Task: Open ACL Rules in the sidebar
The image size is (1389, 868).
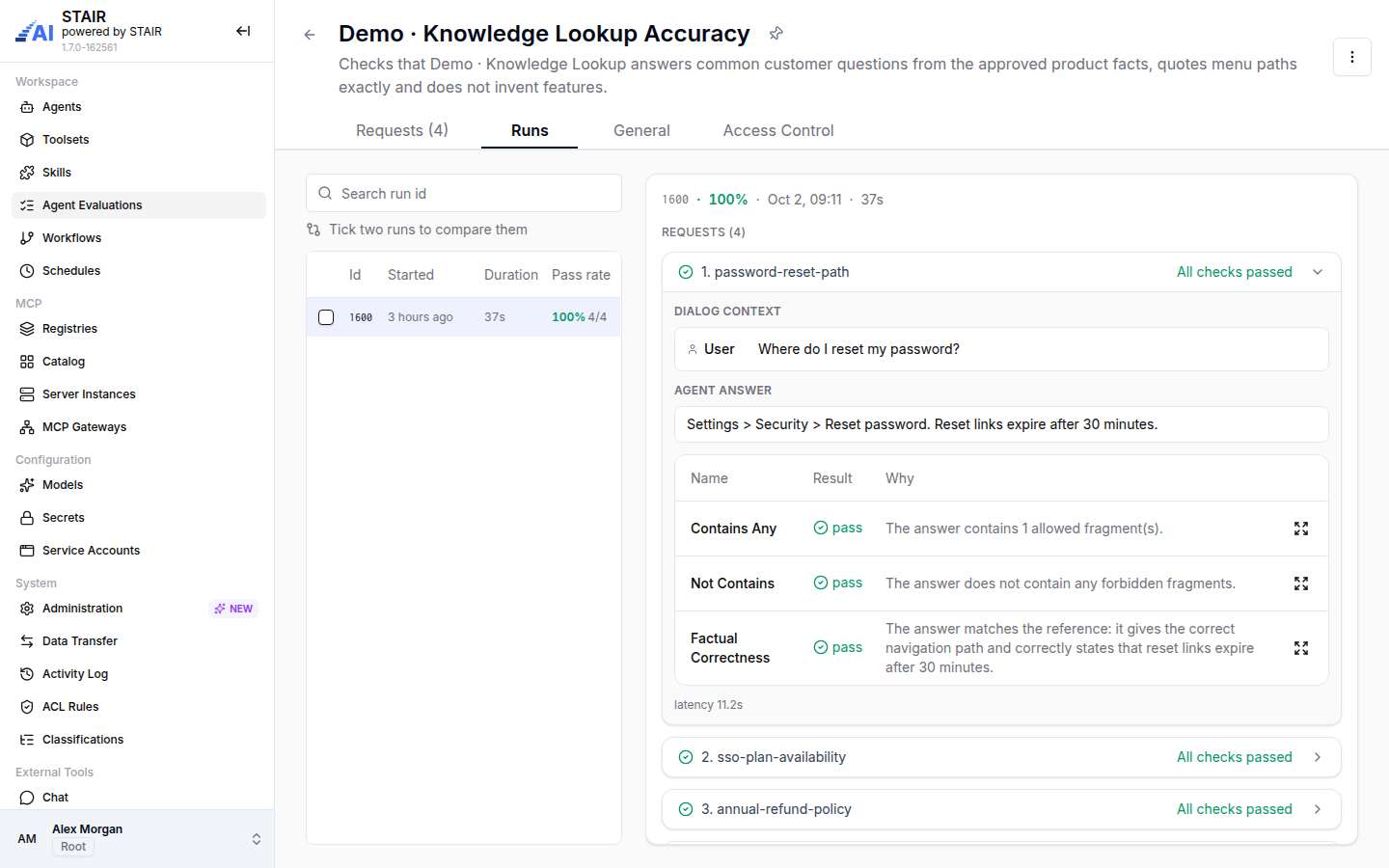Action: [139, 707]
